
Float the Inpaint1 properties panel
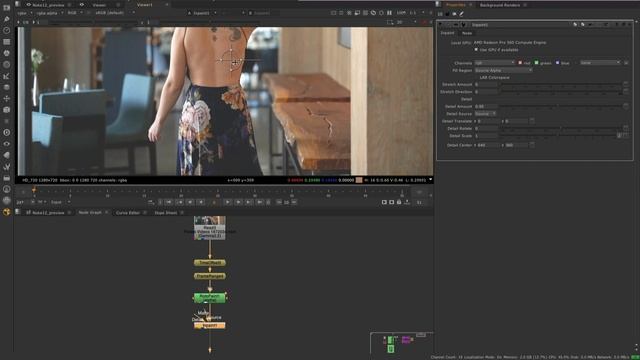[623, 24]
